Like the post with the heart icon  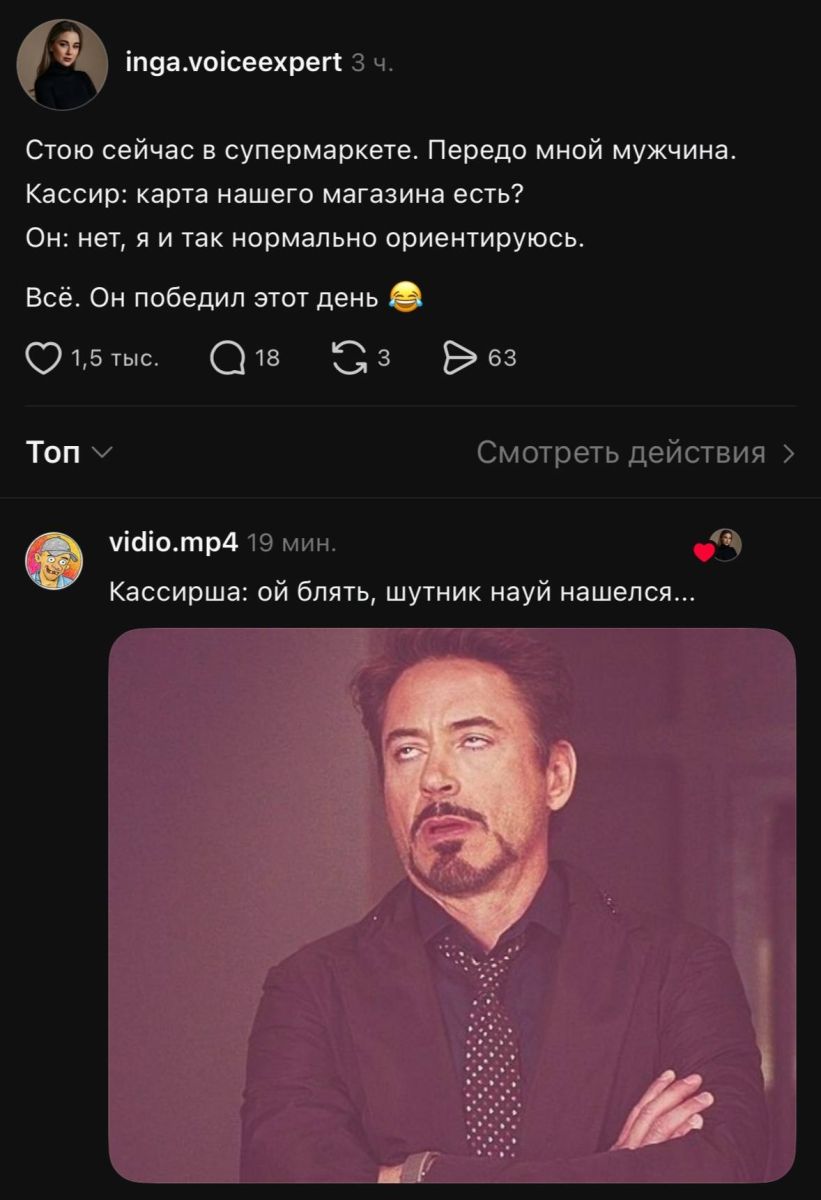tap(42, 358)
